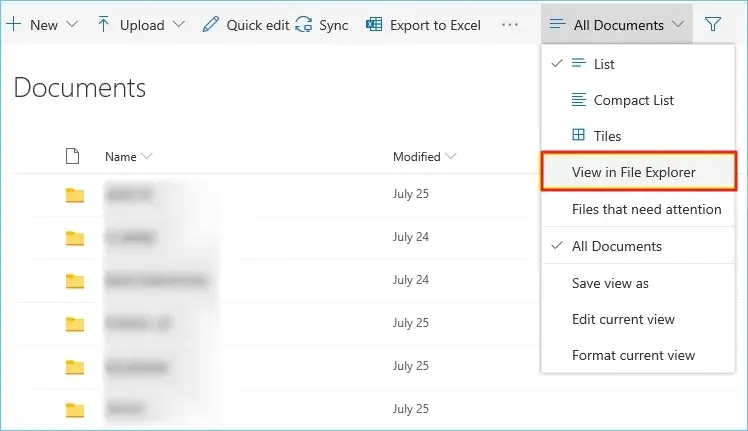Click the July 25 date in last row
The width and height of the screenshot is (748, 431).
pos(411,409)
